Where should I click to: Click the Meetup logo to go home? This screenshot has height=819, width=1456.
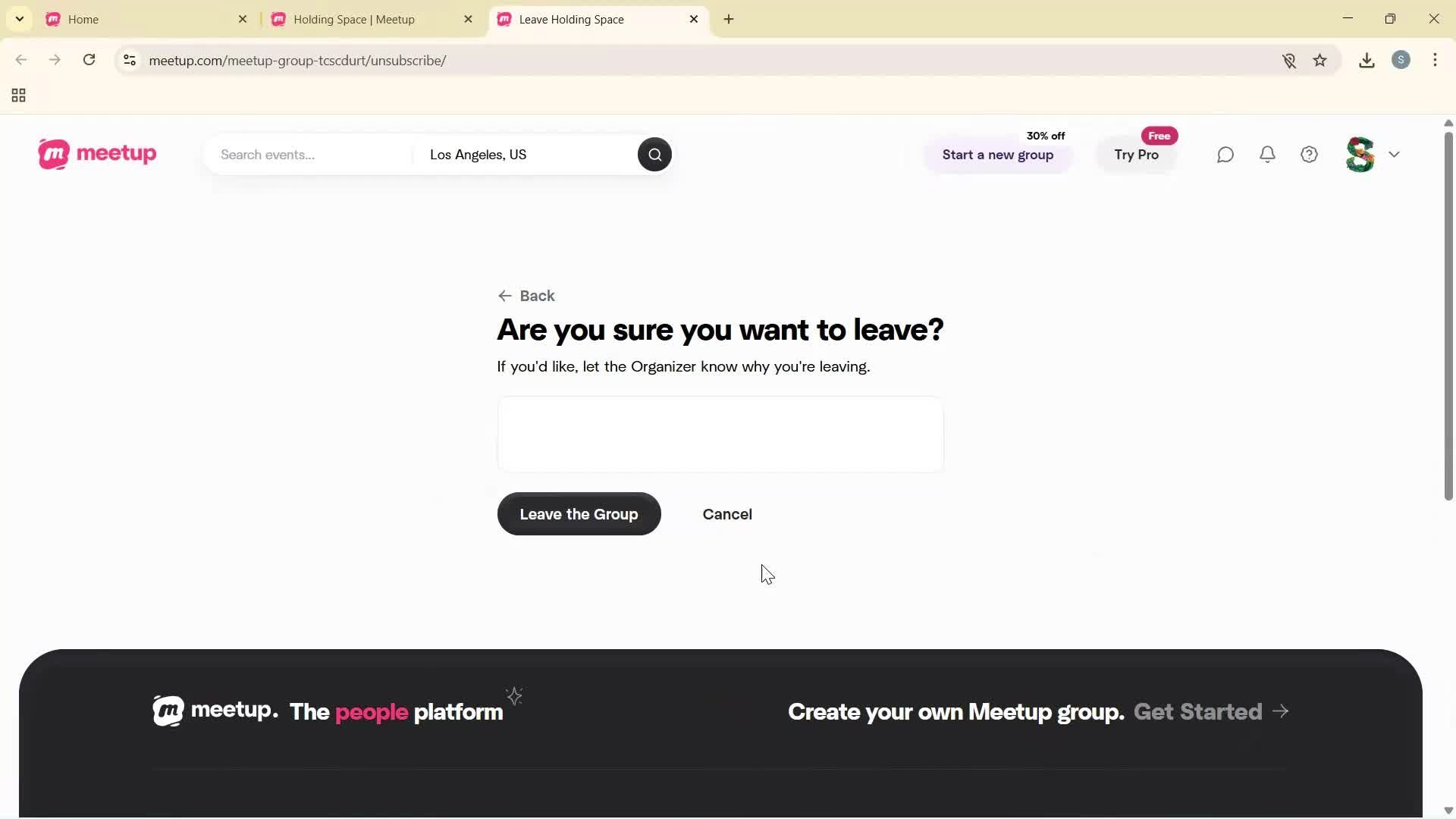pos(96,154)
